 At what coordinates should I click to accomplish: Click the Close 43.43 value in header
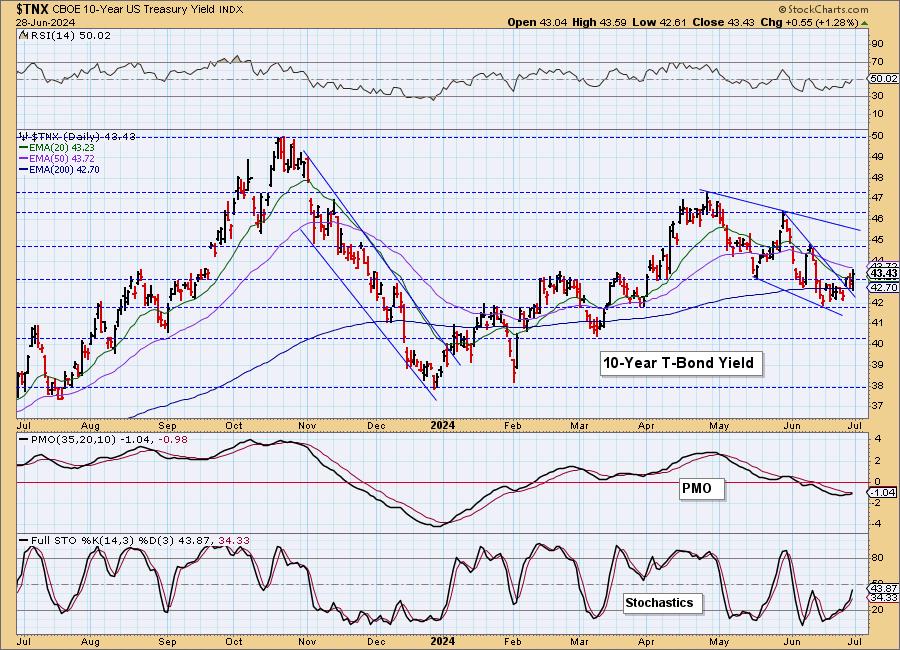(x=724, y=22)
